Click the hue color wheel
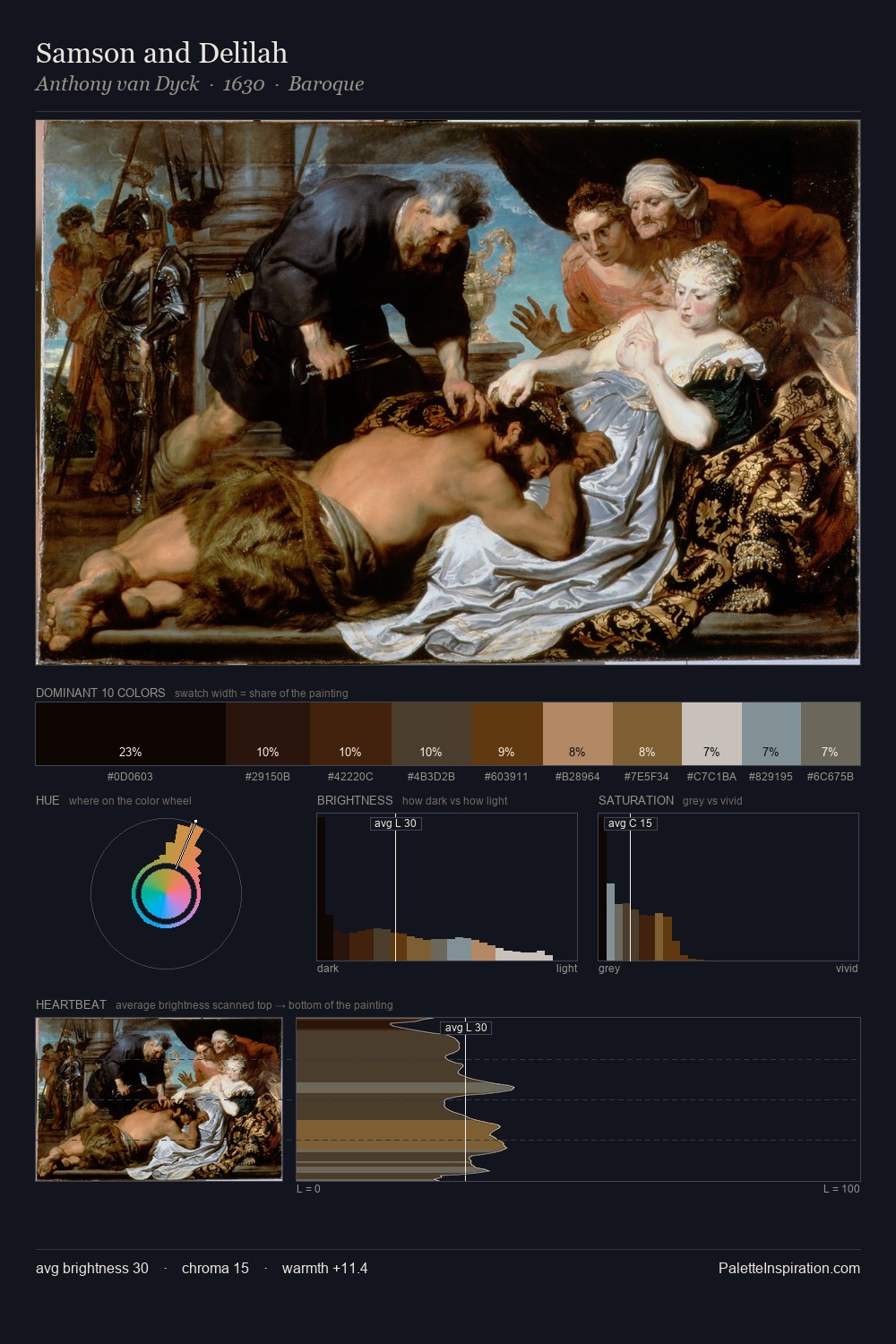The width and height of the screenshot is (896, 1344). coord(166,893)
